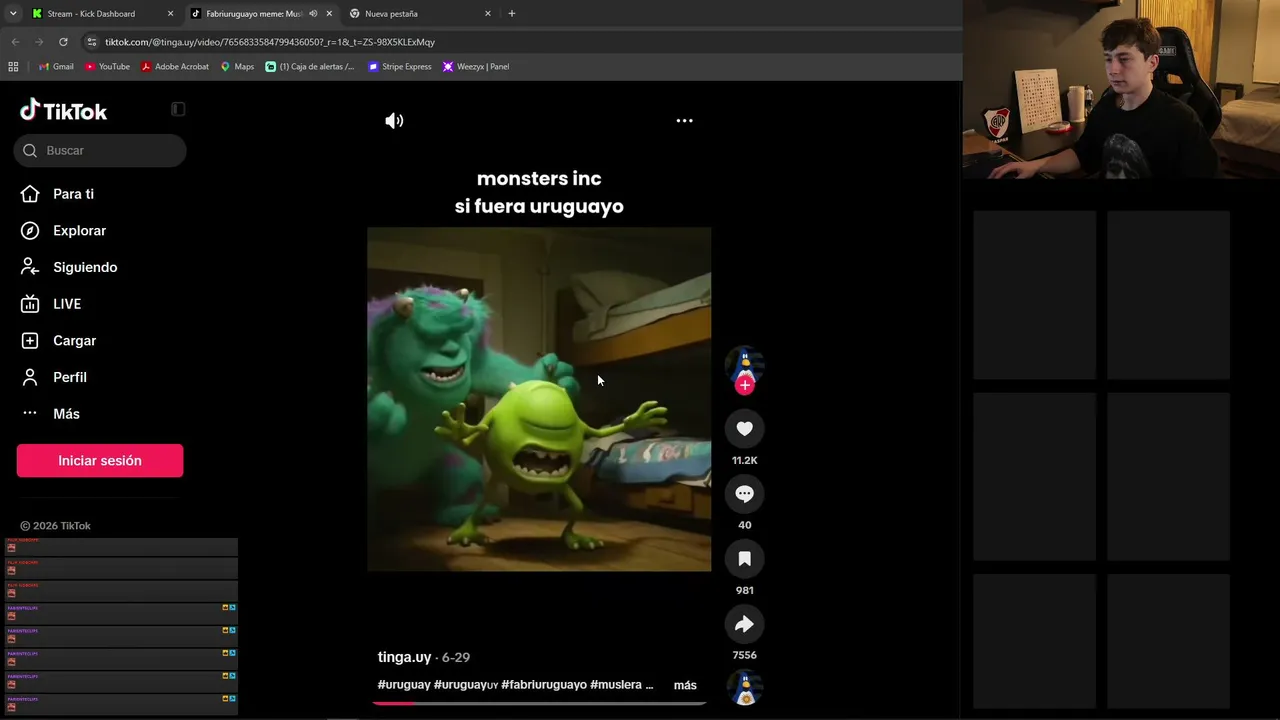Click the 7556 shares count
Image resolution: width=1280 pixels, height=720 pixels.
tap(744, 656)
